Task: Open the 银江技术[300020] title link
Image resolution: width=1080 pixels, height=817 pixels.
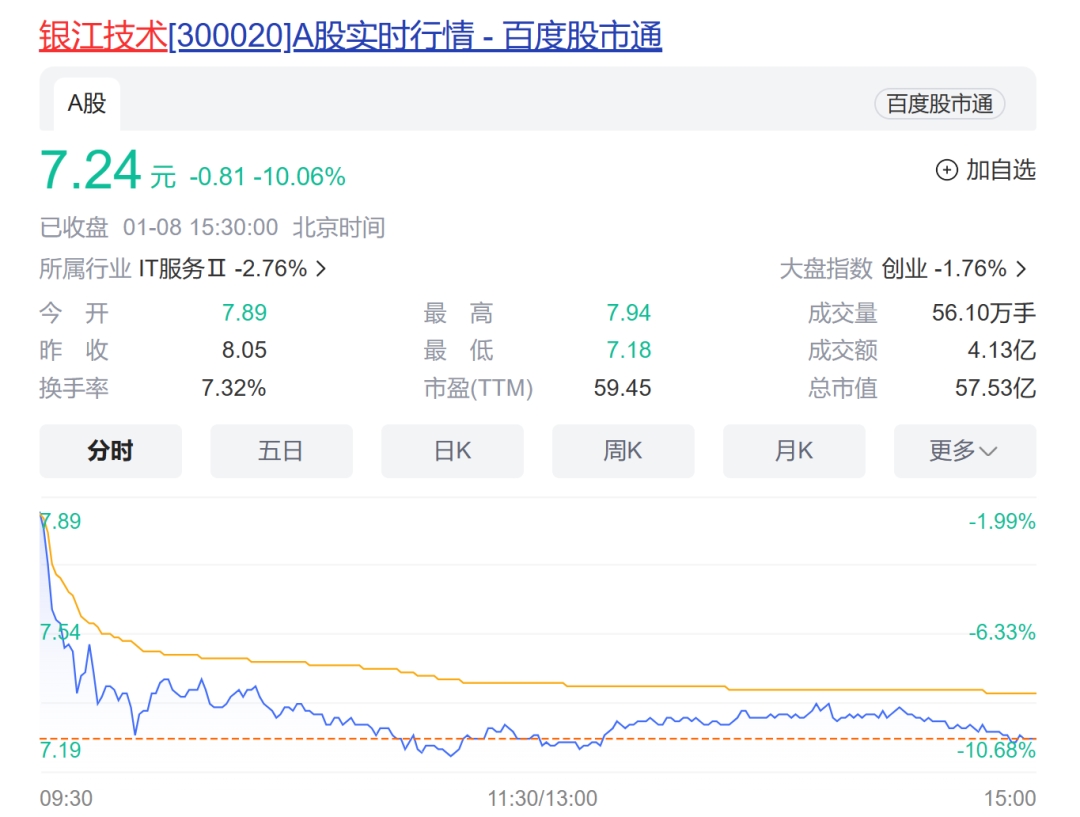Action: tap(350, 36)
